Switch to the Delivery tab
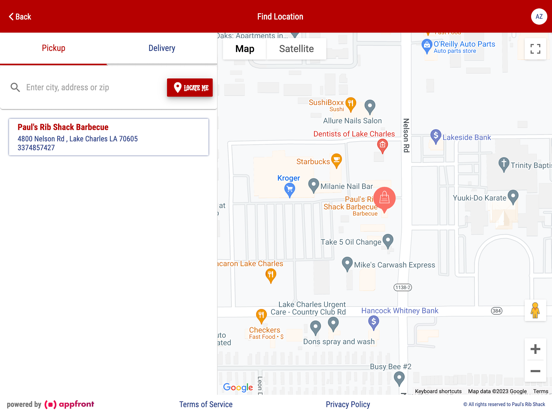Viewport: 552px width, 414px height. (x=162, y=48)
